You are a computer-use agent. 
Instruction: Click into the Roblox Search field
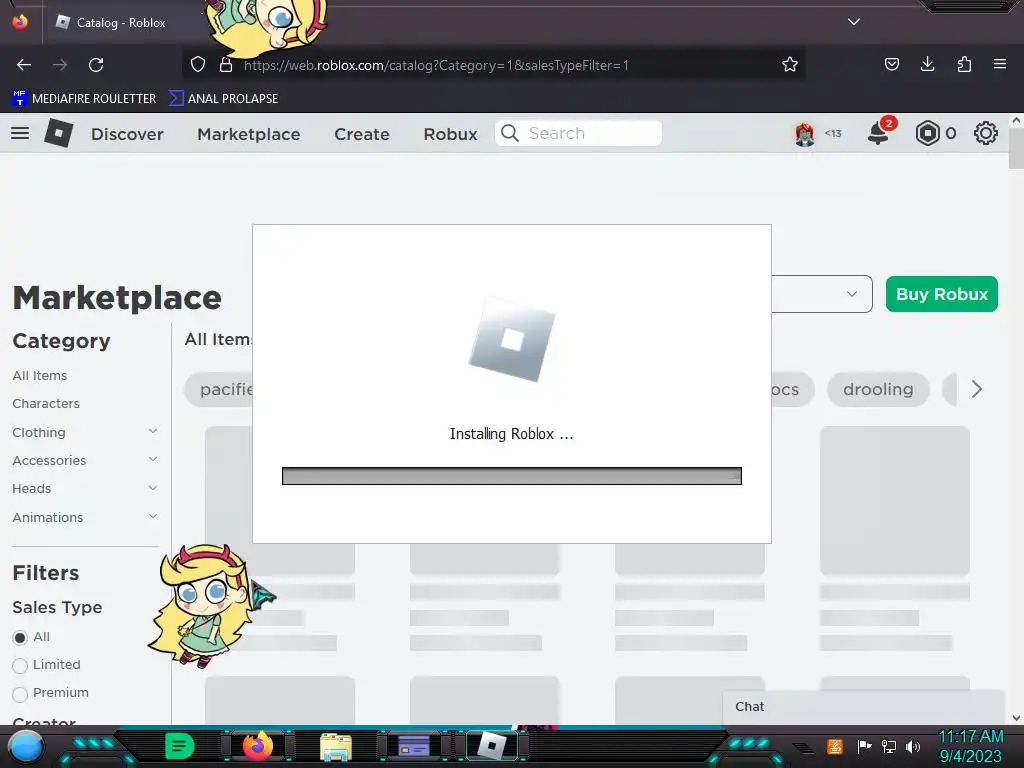tap(578, 133)
